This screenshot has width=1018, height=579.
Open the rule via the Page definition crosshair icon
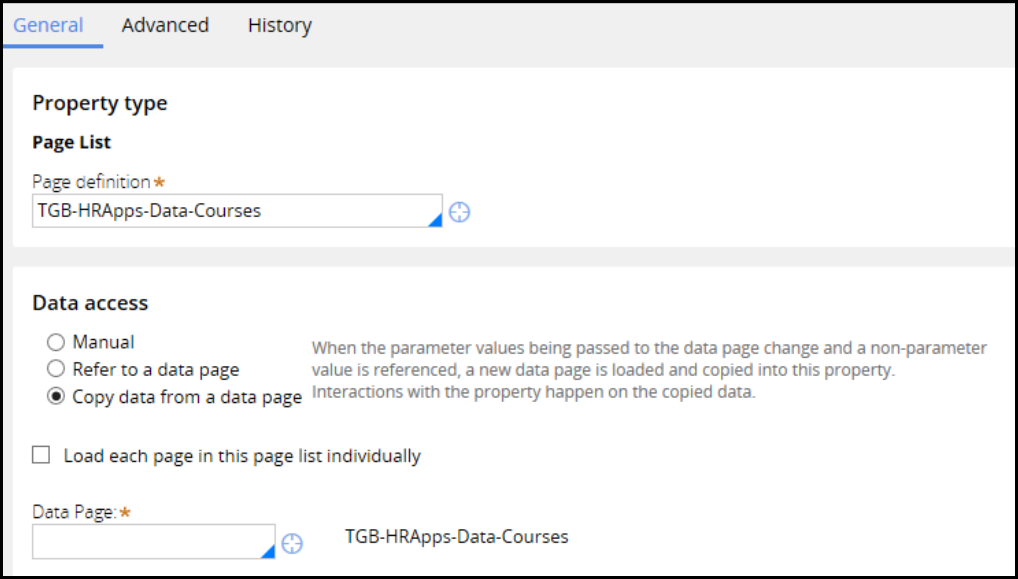[459, 212]
